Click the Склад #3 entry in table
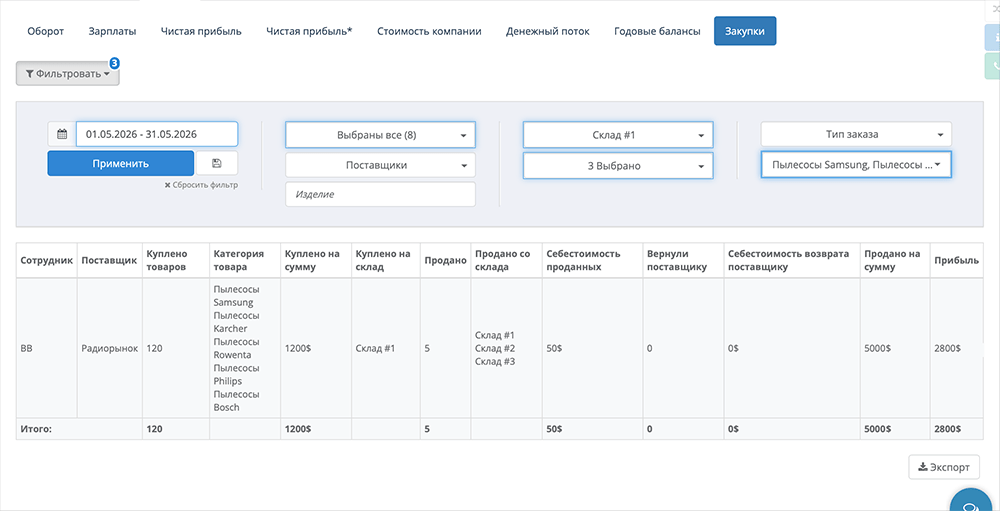 coord(495,362)
